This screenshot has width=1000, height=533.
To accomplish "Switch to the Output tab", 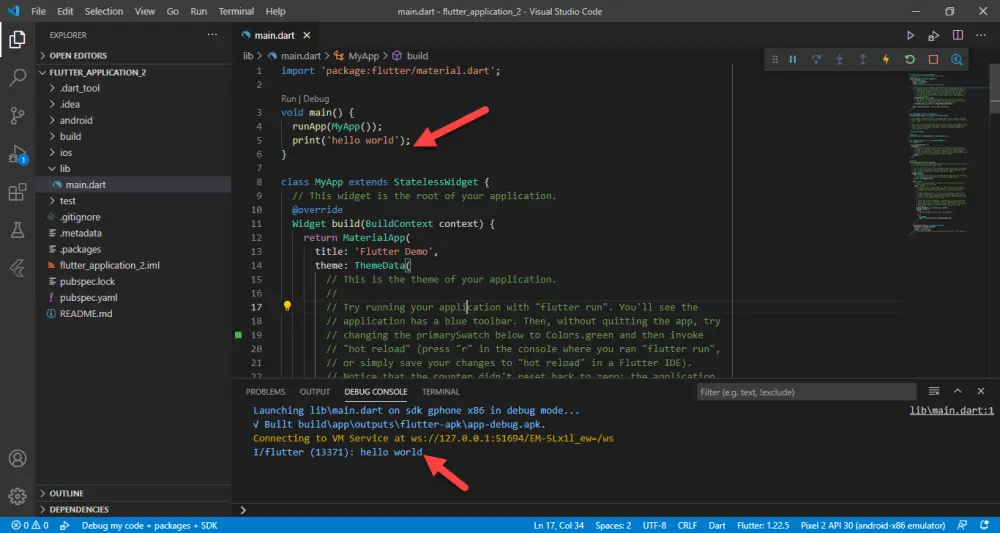I will pos(315,391).
